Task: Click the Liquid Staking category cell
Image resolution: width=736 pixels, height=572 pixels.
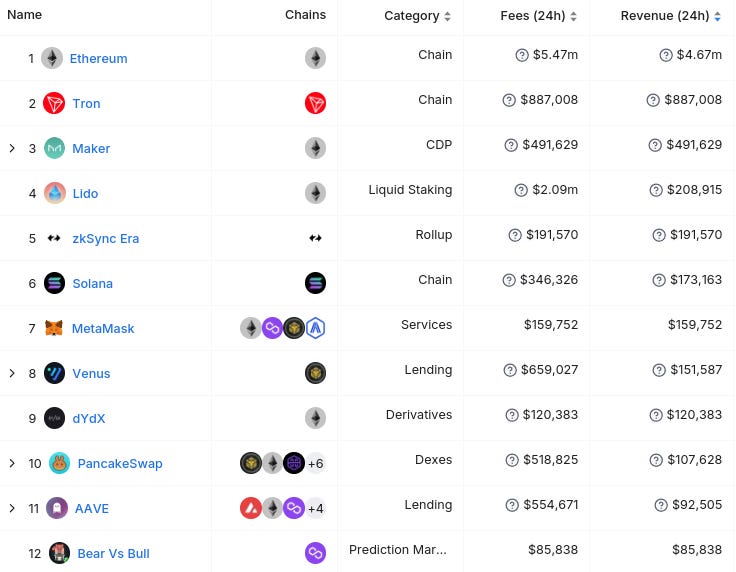Action: point(410,190)
